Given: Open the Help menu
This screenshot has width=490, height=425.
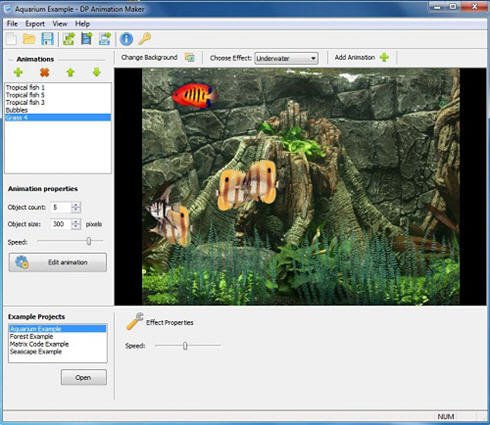Looking at the screenshot, I should (x=82, y=24).
